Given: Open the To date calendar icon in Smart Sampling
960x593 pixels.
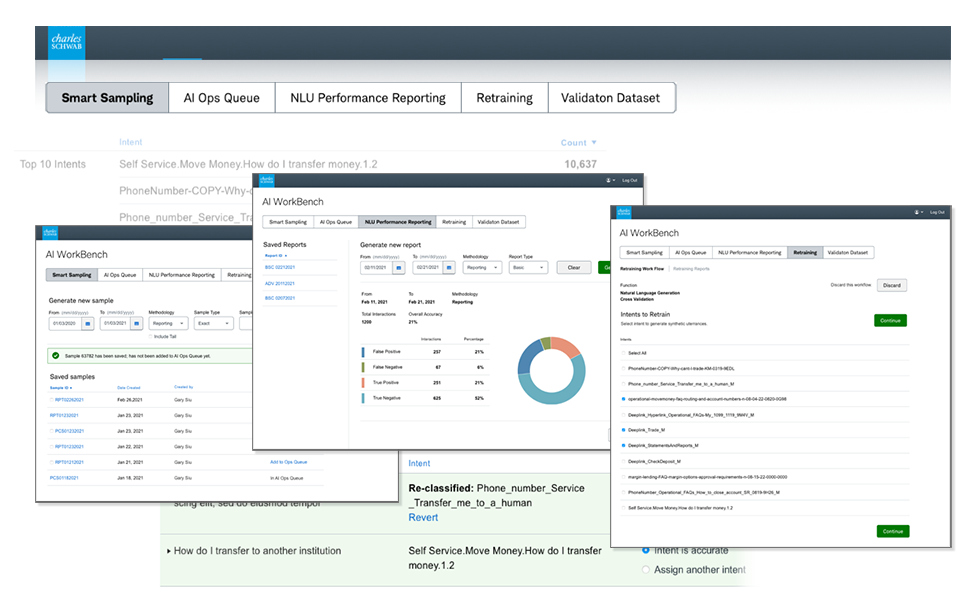Looking at the screenshot, I should (137, 323).
